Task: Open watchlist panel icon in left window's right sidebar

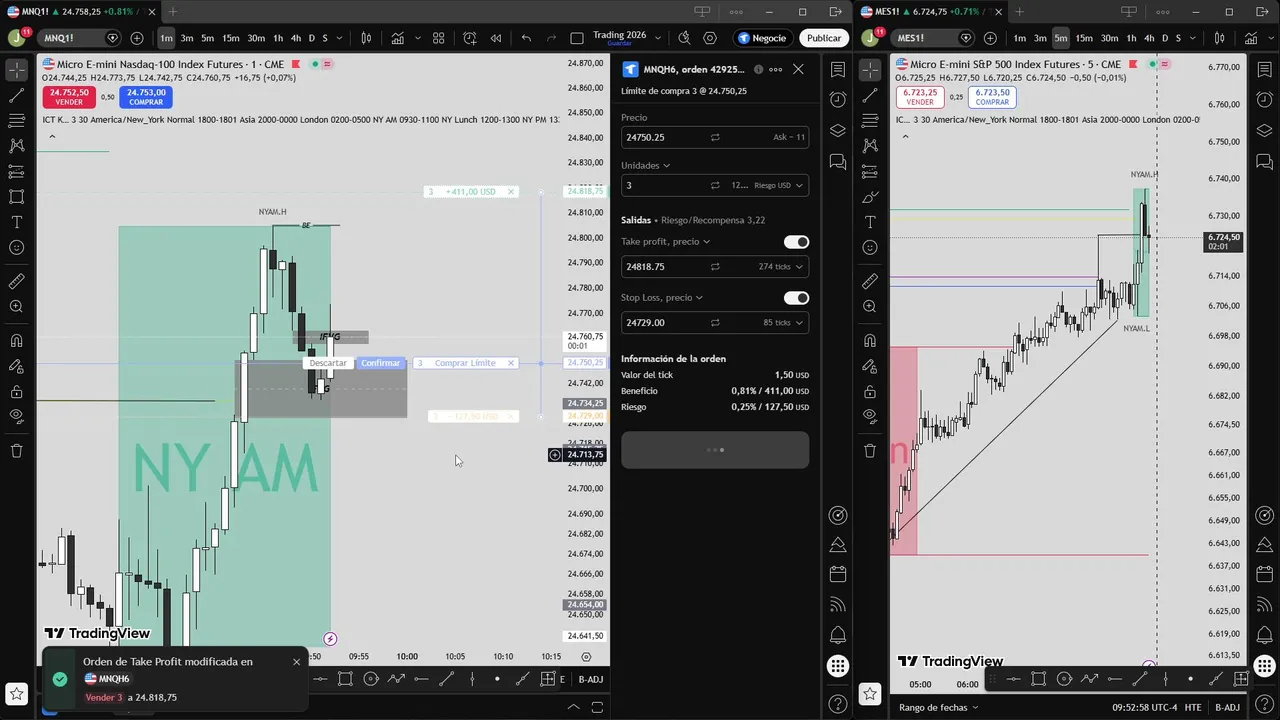Action: [x=838, y=69]
